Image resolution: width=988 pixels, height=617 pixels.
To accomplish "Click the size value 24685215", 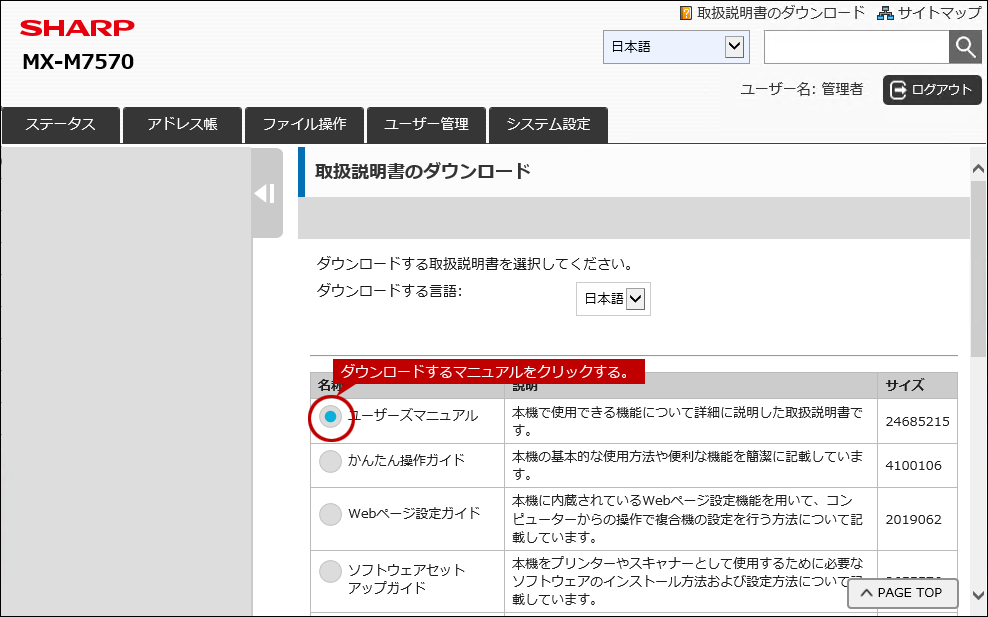I will (917, 422).
